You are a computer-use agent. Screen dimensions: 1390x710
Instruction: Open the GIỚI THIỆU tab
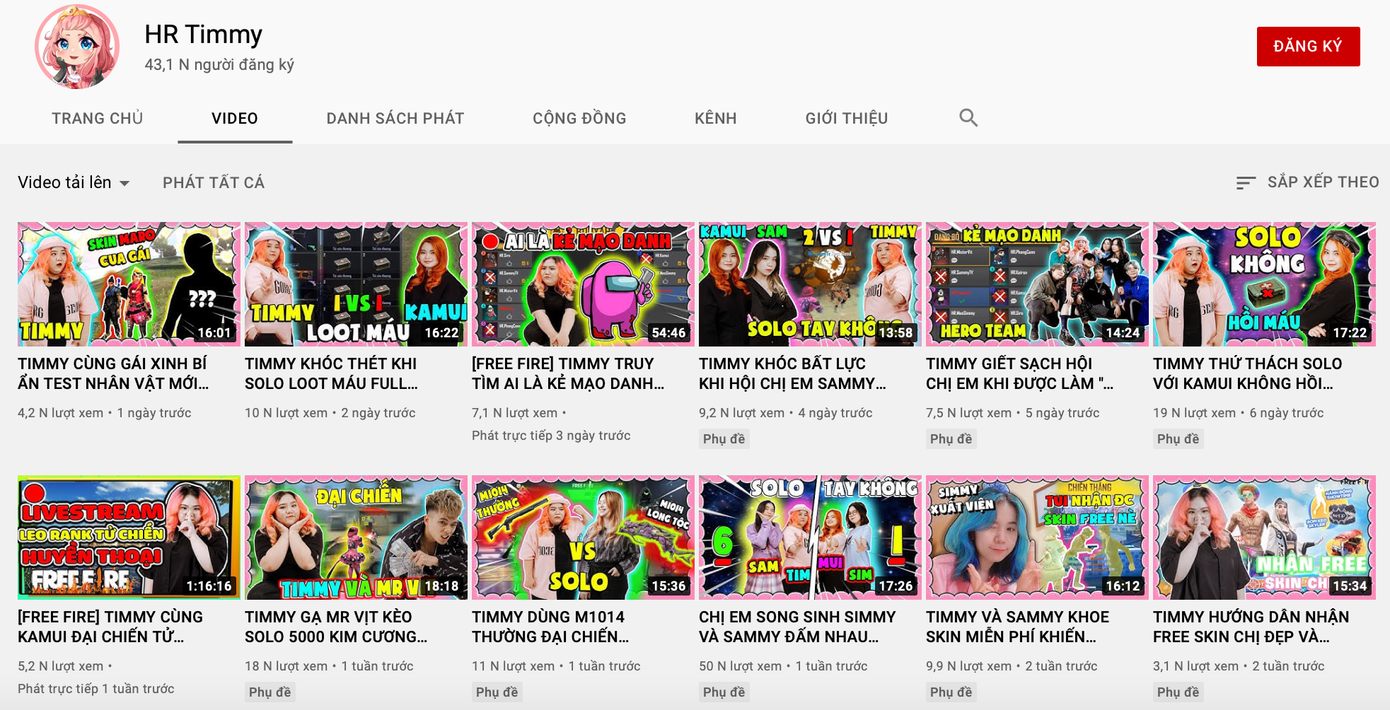[x=846, y=117]
